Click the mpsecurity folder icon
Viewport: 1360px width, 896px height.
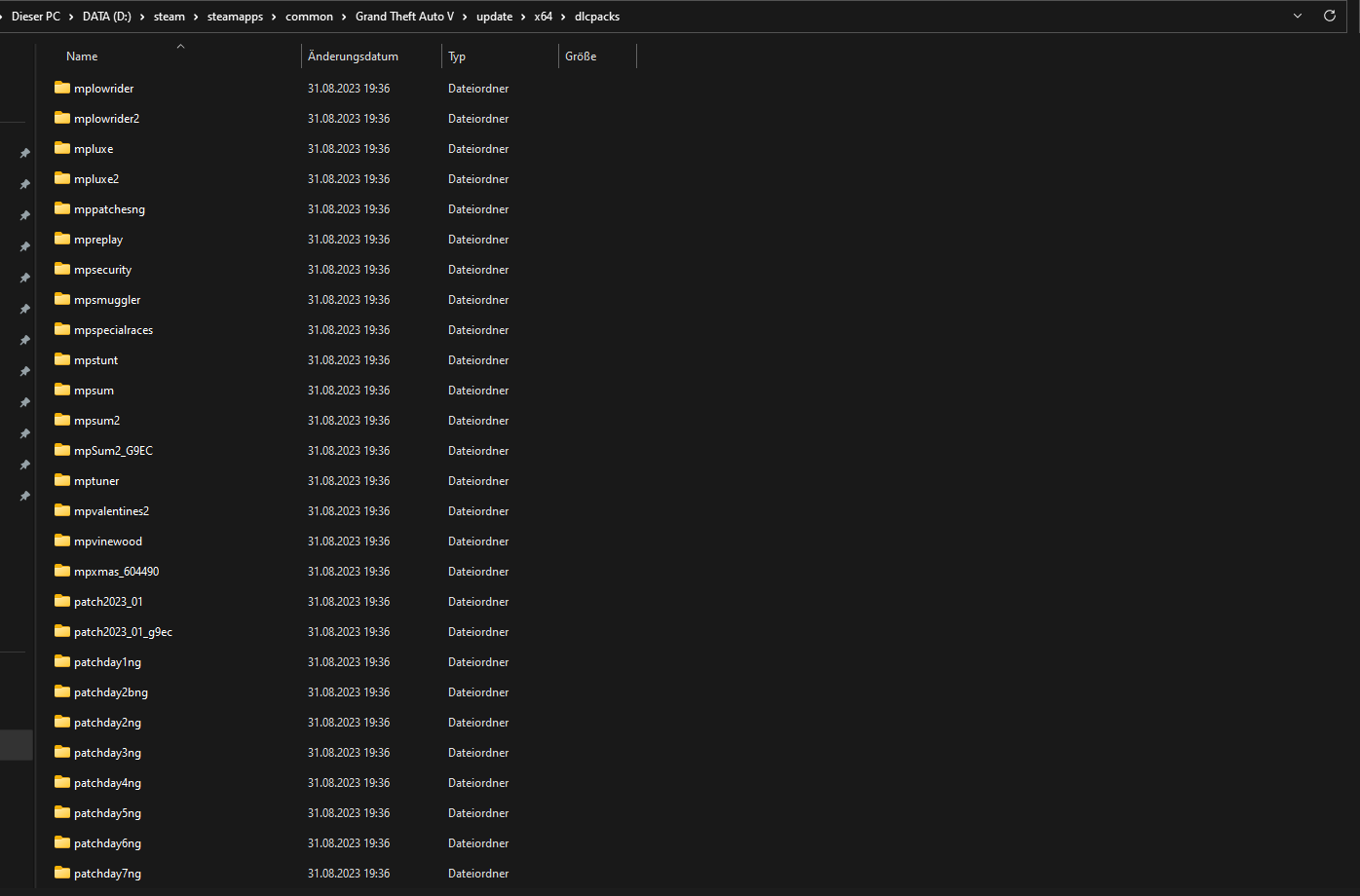pos(62,269)
